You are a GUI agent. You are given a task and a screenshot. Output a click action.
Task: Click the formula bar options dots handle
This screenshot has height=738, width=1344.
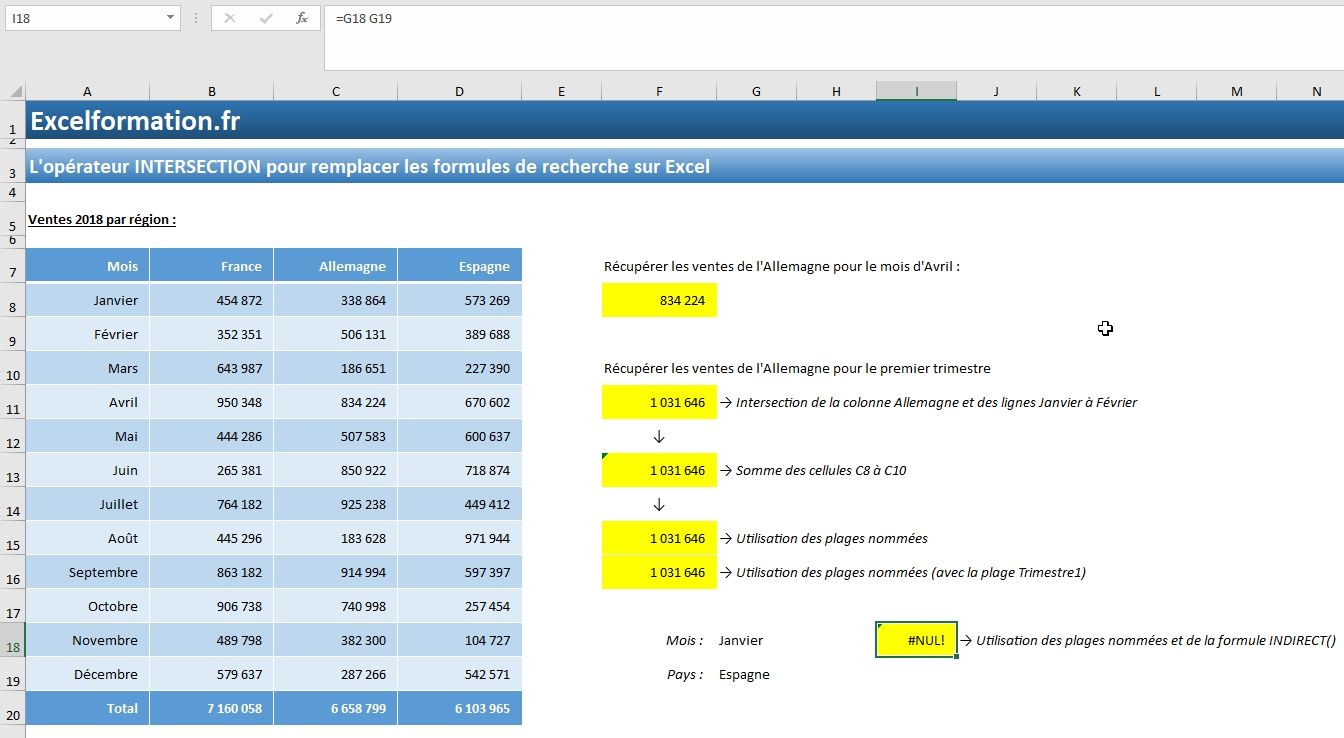pyautogui.click(x=195, y=18)
